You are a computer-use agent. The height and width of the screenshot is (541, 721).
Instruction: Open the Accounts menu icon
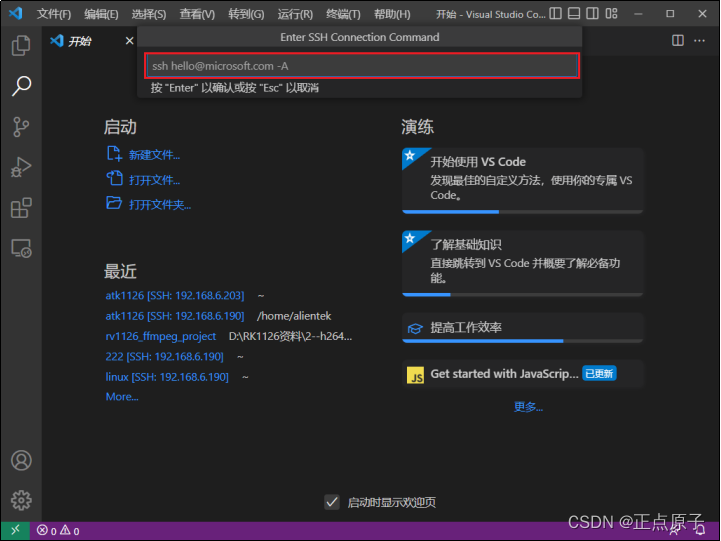[21, 460]
